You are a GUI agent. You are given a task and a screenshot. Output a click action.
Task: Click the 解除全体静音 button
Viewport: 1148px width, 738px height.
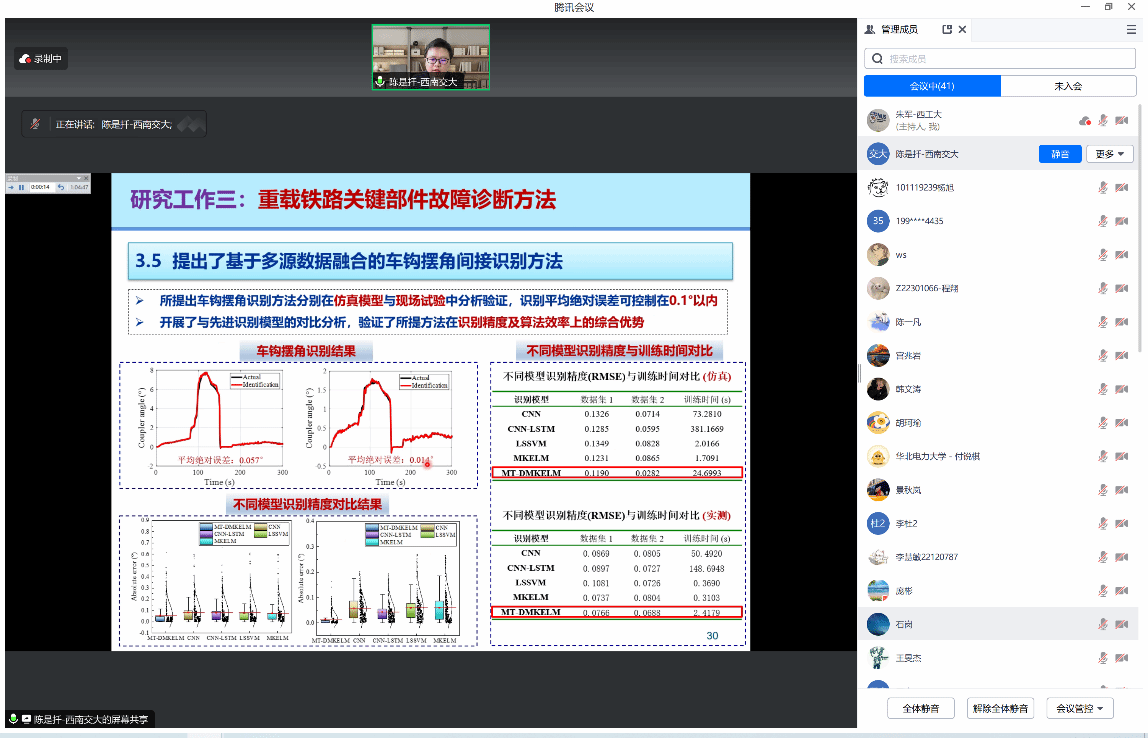click(x=1000, y=708)
